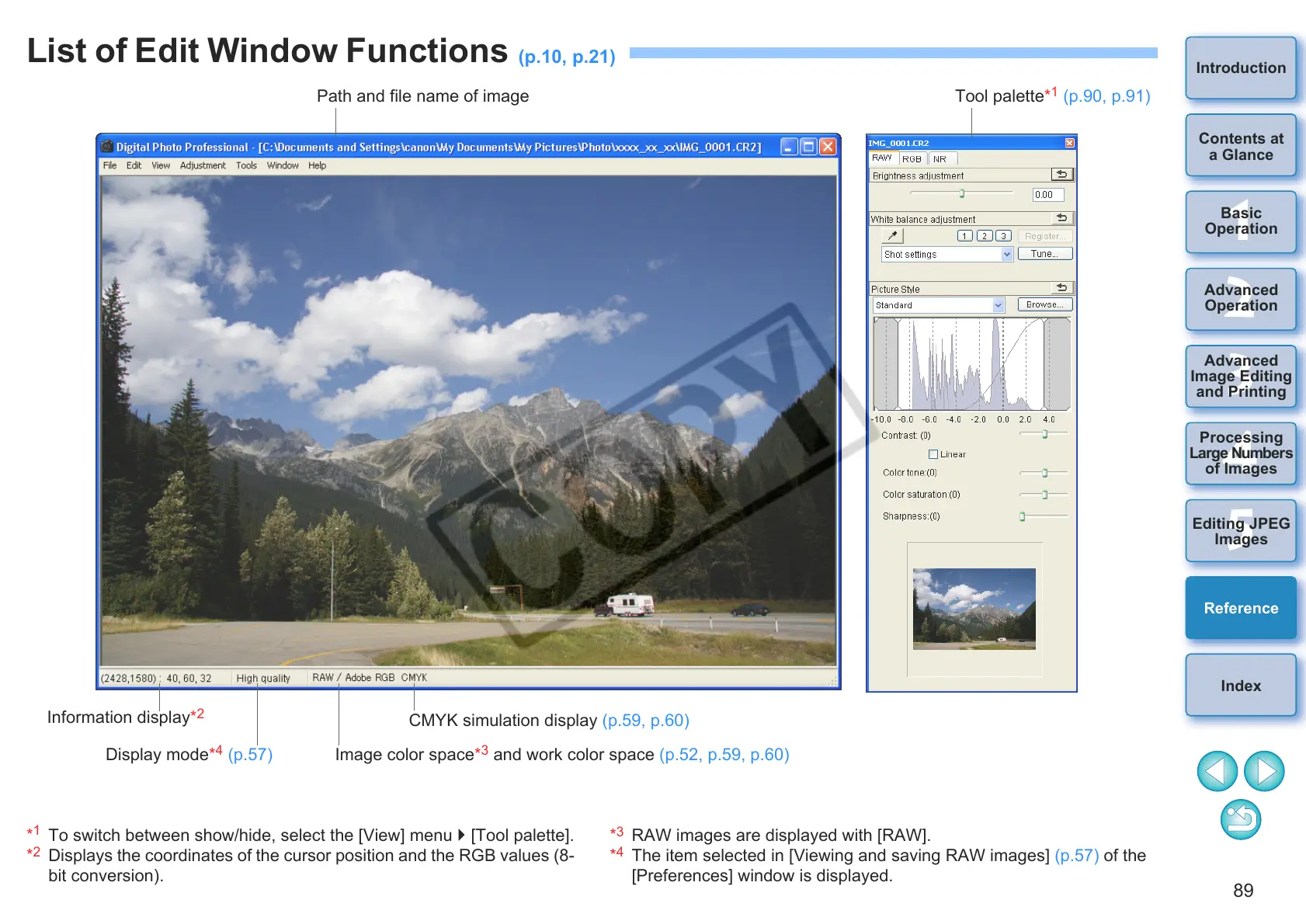Open the View menu
Screen dimensions: 1306x924
[x=161, y=165]
